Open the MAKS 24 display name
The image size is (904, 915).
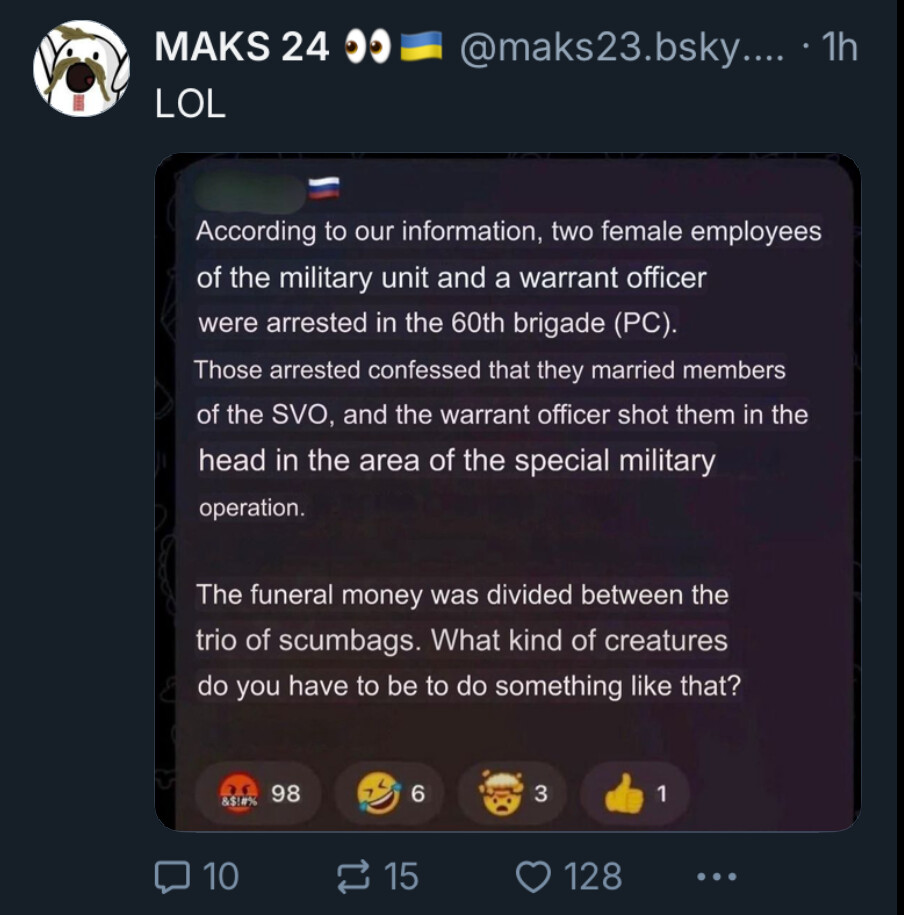[241, 47]
